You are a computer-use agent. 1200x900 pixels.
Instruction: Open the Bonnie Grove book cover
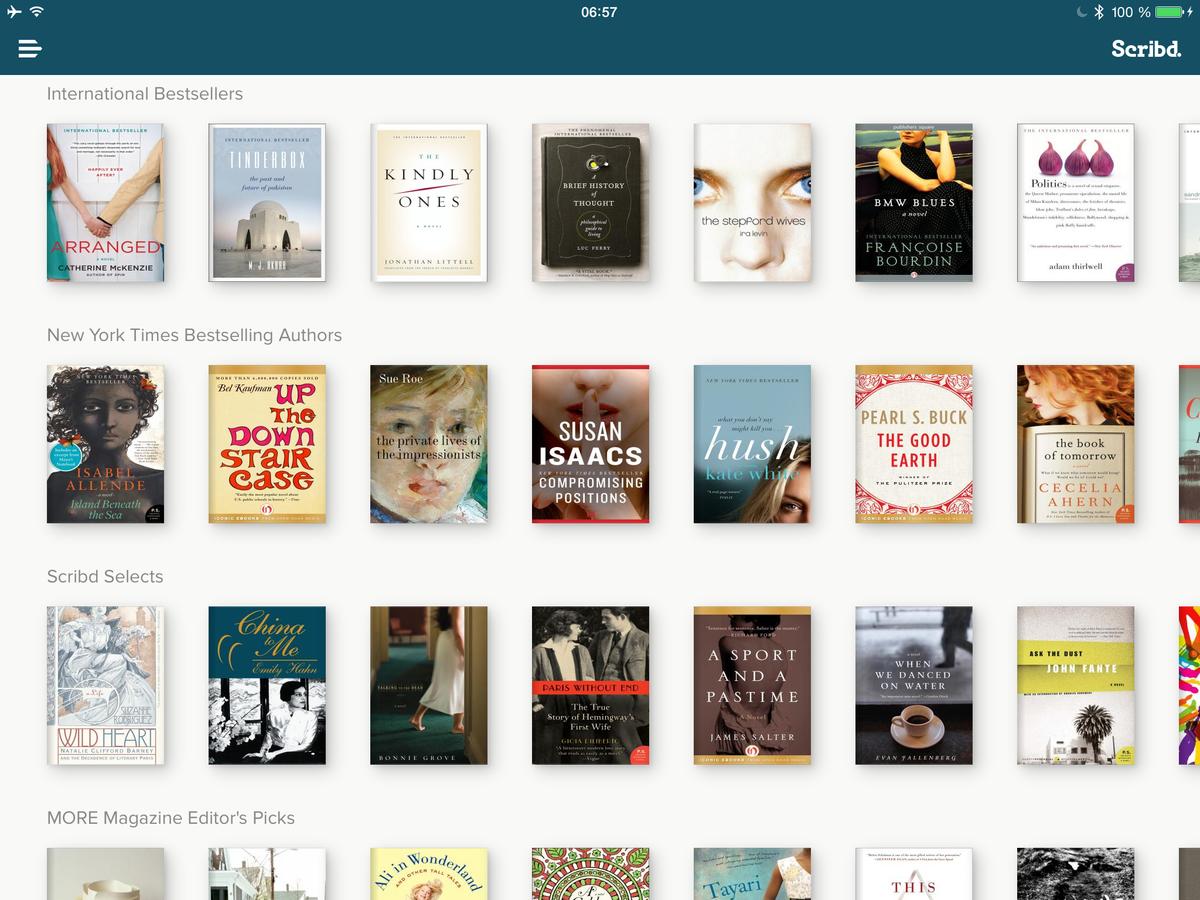click(x=429, y=685)
